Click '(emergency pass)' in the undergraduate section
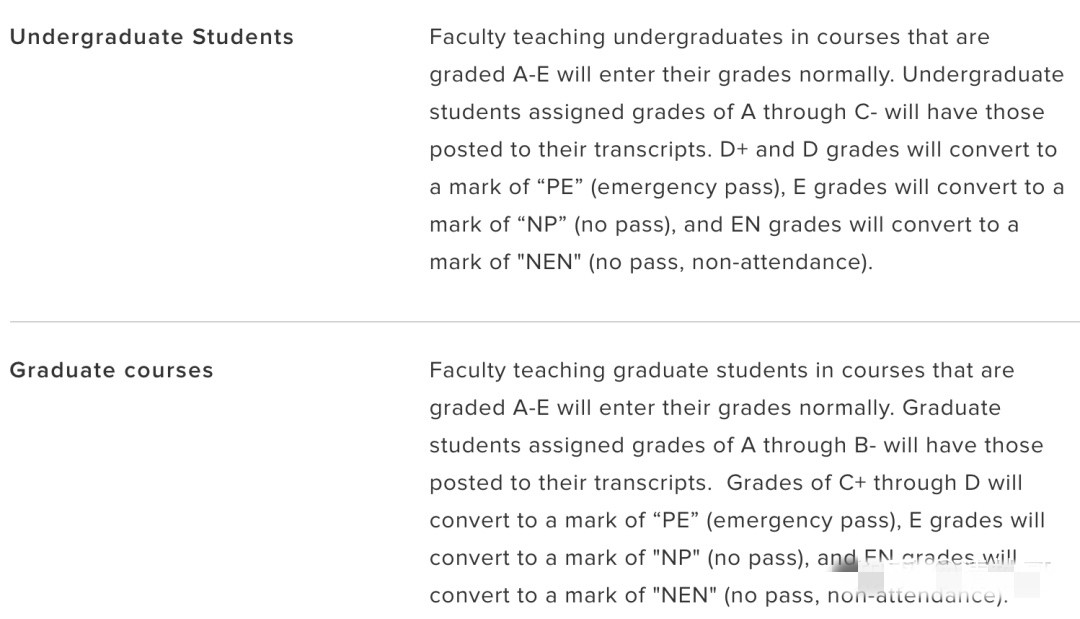Viewport: 1080px width, 619px height. click(x=687, y=187)
